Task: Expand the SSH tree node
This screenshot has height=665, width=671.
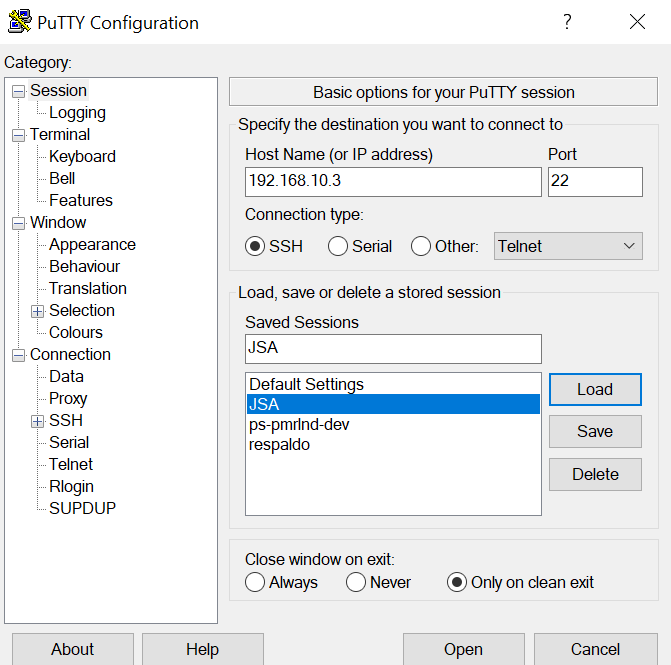Action: pyautogui.click(x=38, y=421)
